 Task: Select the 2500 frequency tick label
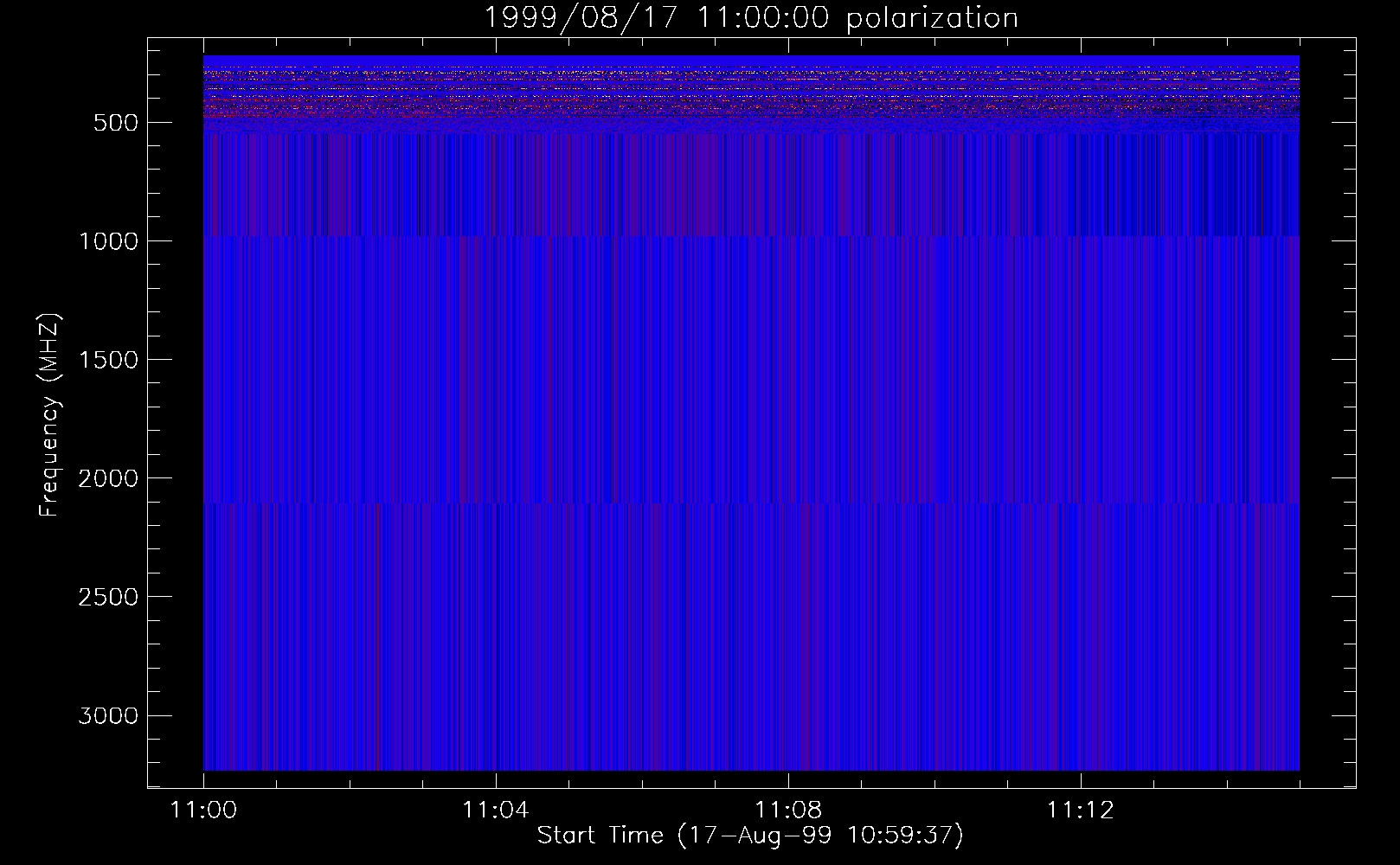(108, 597)
